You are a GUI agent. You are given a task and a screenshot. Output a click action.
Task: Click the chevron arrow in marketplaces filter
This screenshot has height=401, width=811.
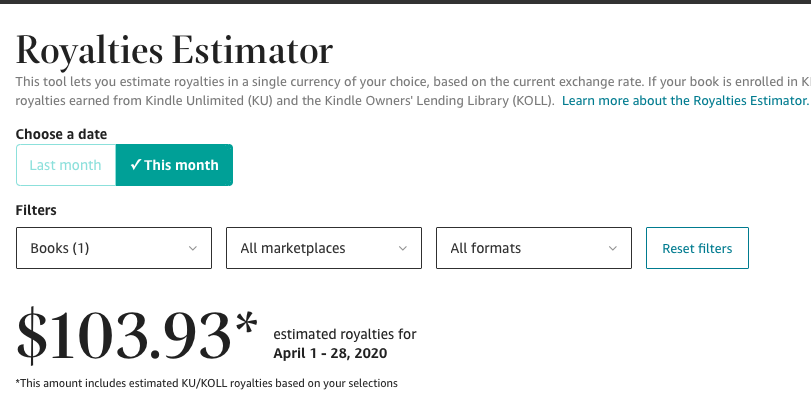click(x=402, y=248)
